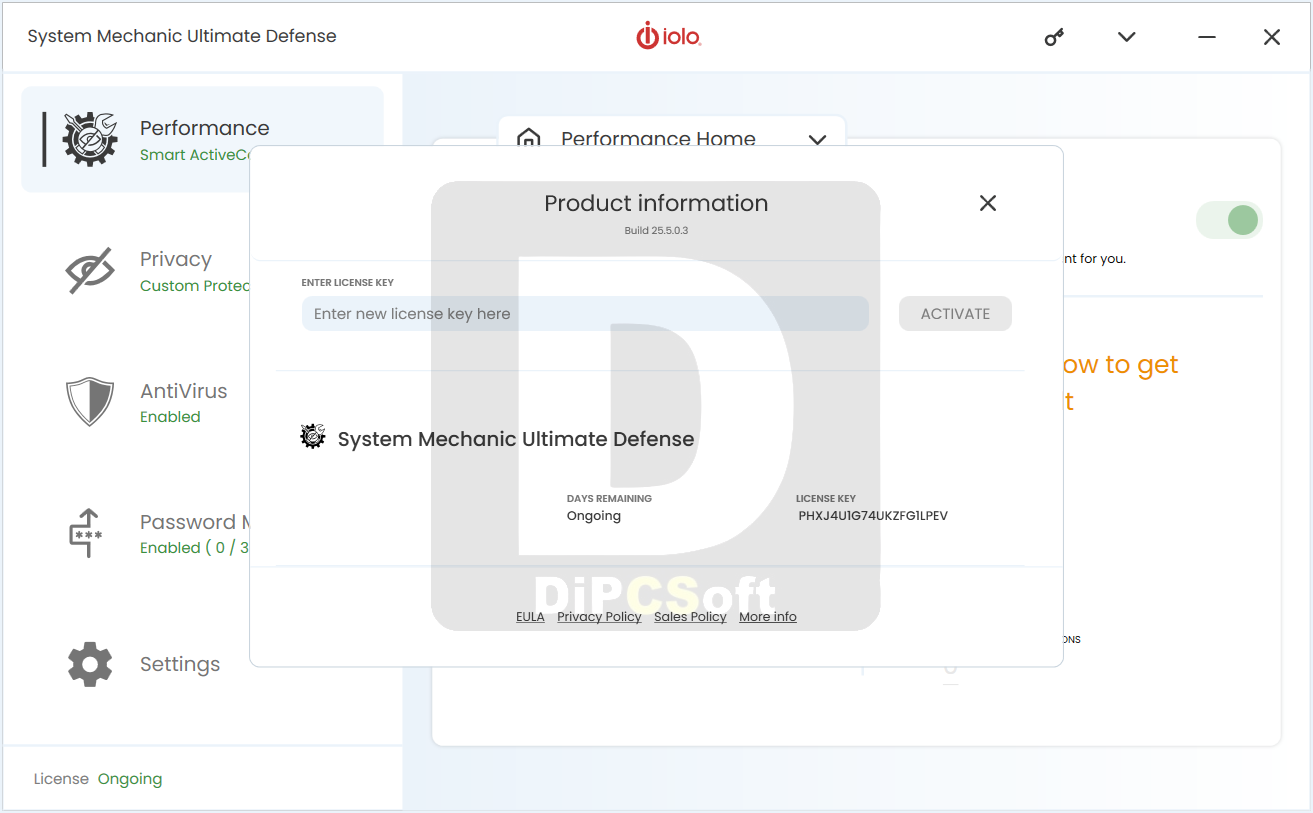Click the Enter new license key field

pyautogui.click(x=585, y=314)
